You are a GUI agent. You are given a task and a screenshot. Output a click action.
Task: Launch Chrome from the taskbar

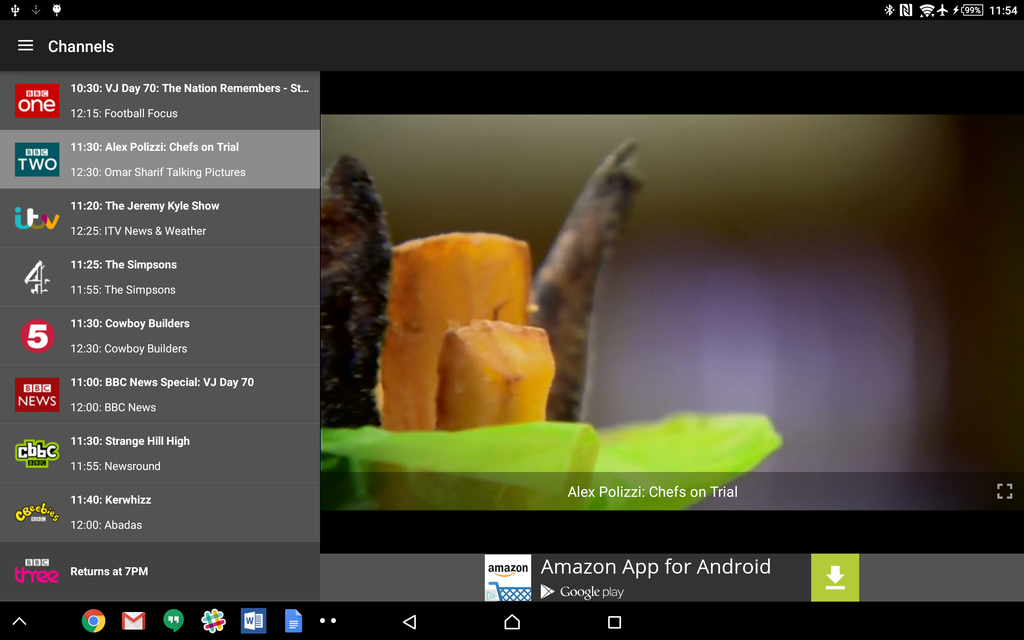(93, 620)
